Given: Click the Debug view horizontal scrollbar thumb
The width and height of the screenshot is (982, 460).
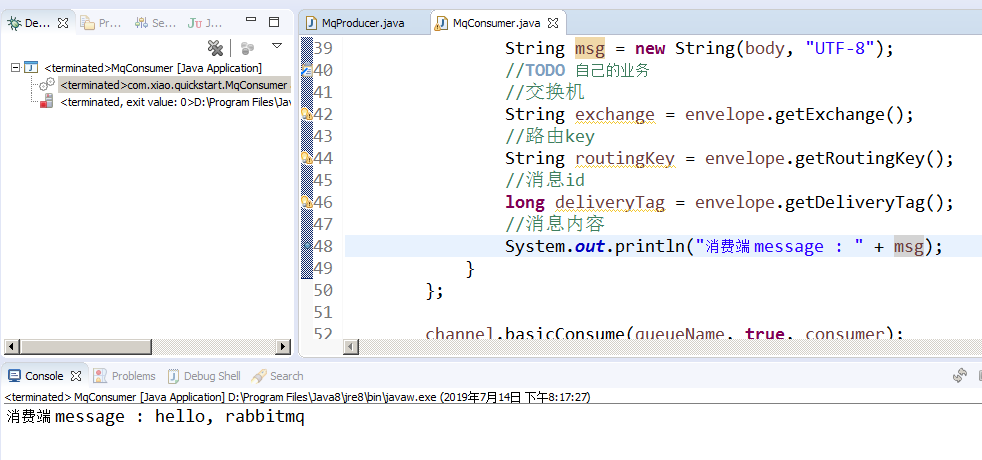Looking at the screenshot, I should tap(85, 346).
